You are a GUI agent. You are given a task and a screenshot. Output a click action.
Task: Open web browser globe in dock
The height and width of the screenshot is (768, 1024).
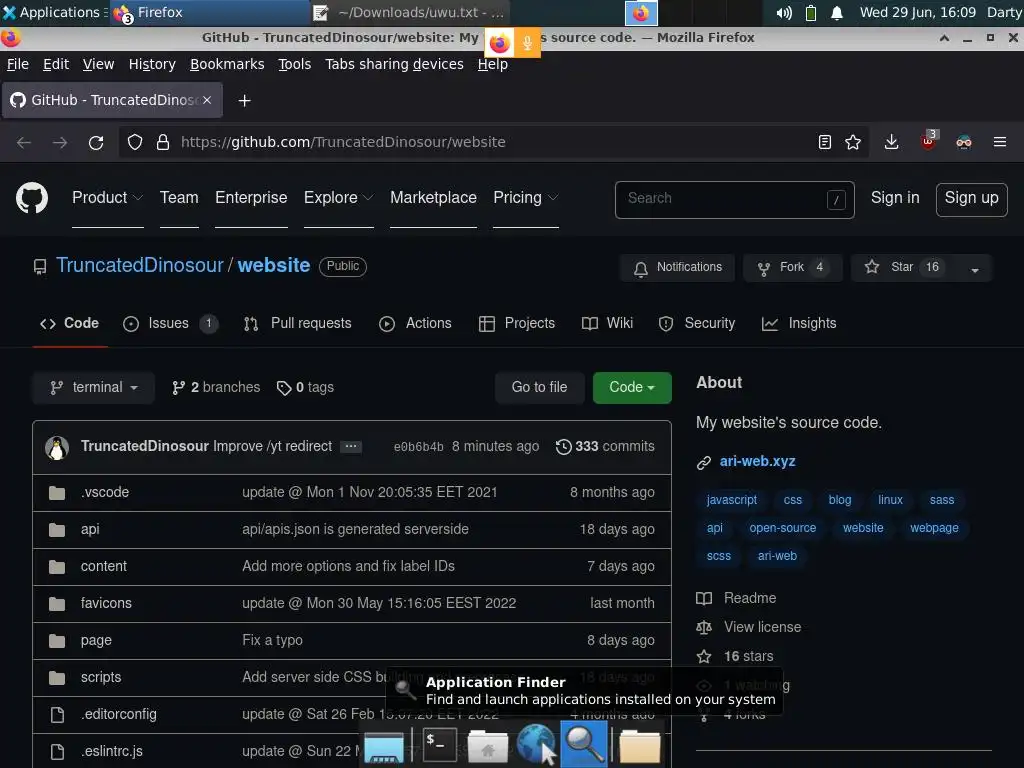[x=536, y=744]
